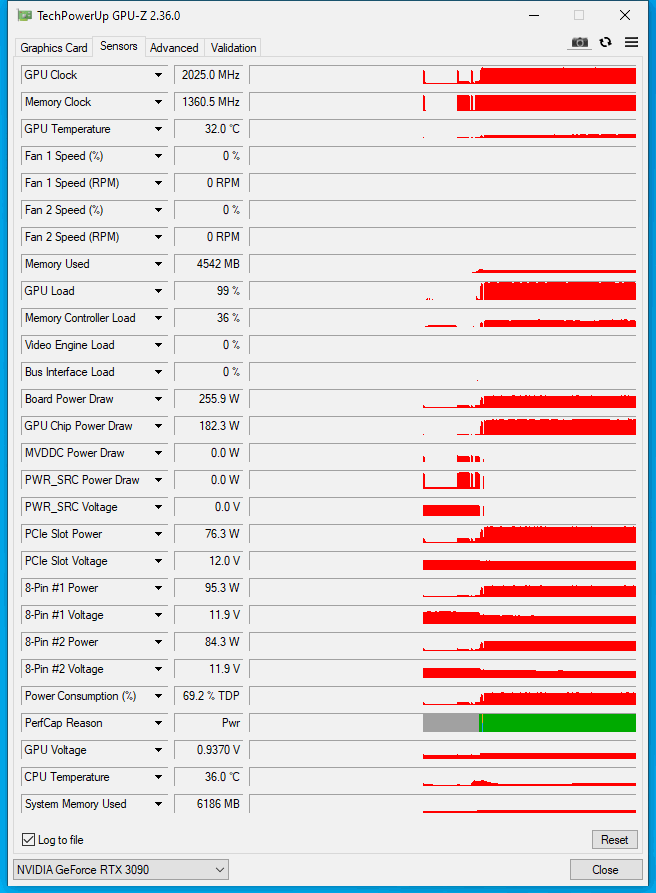Expand the GPU Load sensor dropdown
Viewport: 656px width, 893px height.
158,291
